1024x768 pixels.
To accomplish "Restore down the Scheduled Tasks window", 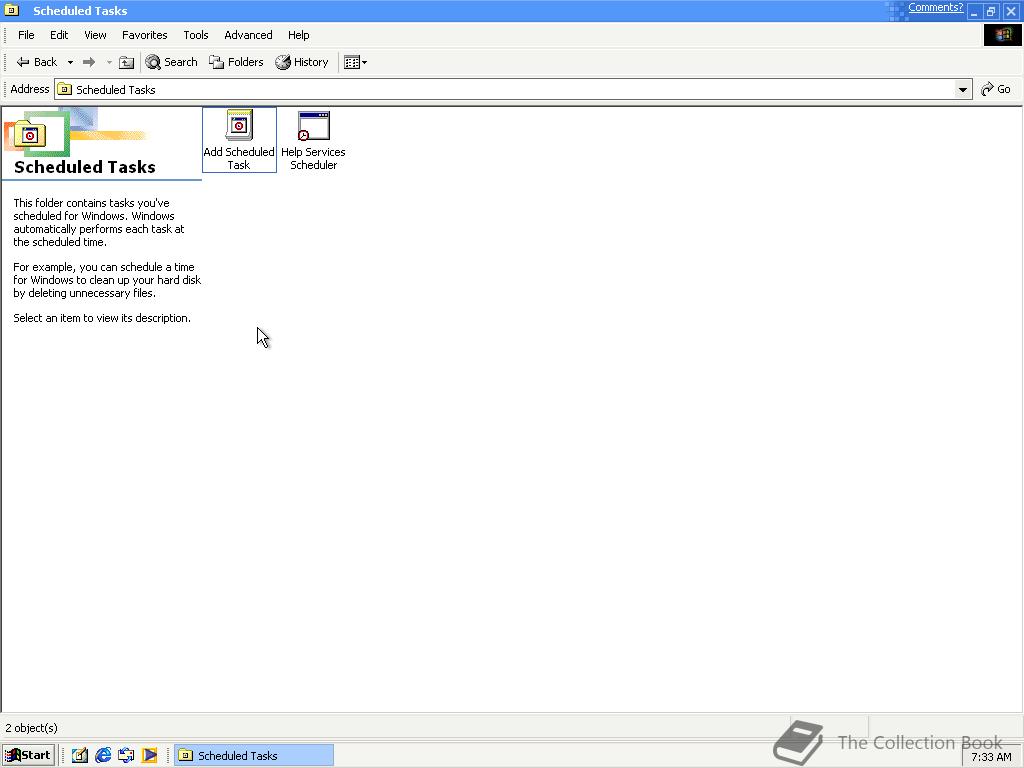I will 991,11.
